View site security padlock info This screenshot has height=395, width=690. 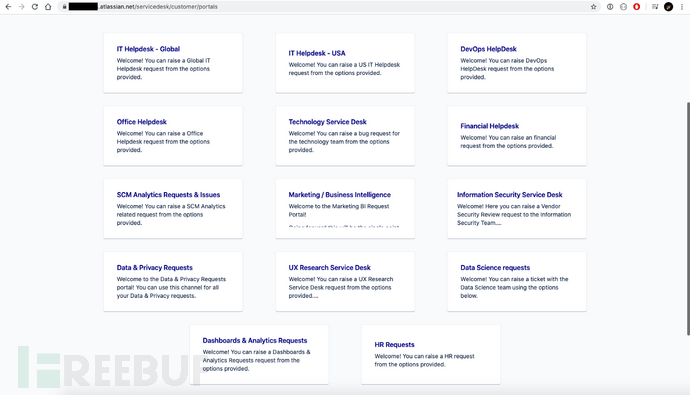tap(64, 7)
